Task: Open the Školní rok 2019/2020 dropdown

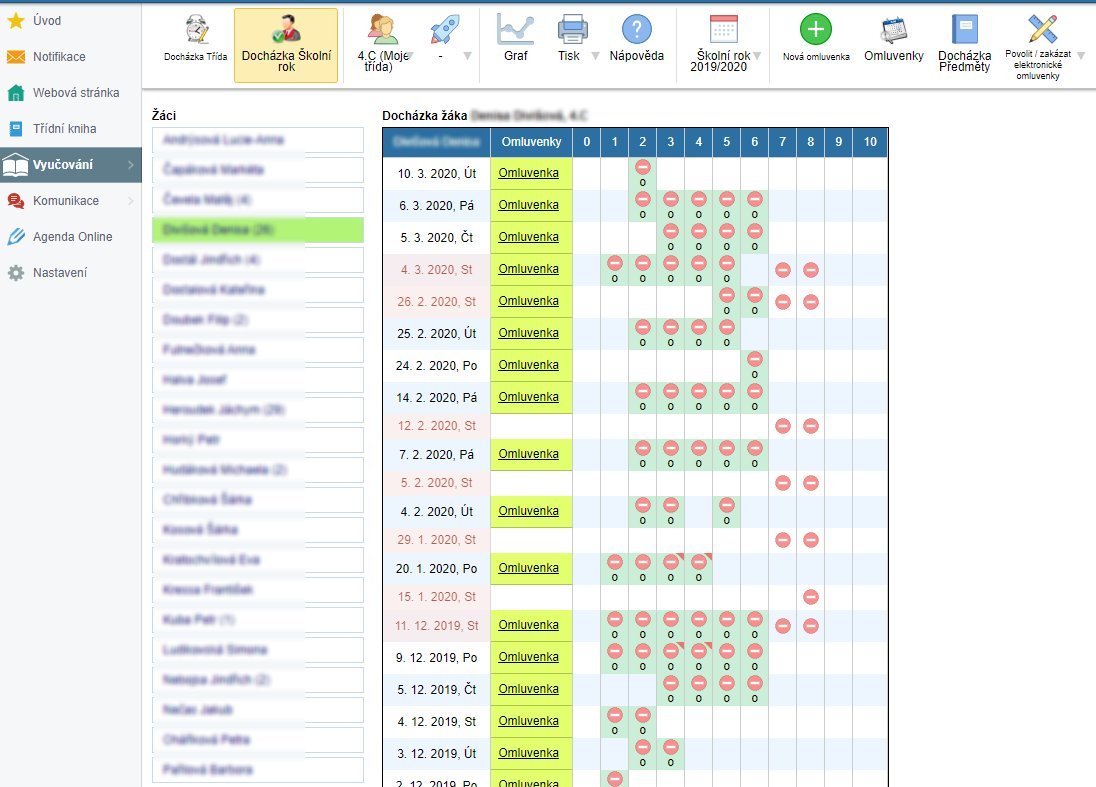Action: [x=757, y=56]
